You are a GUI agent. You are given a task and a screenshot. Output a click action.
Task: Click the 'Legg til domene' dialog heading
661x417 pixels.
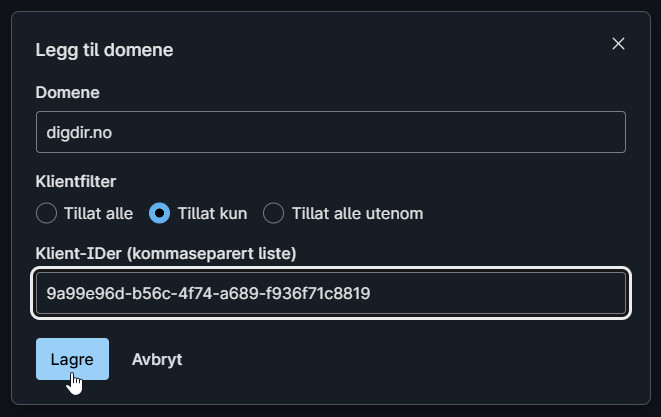click(x=104, y=49)
